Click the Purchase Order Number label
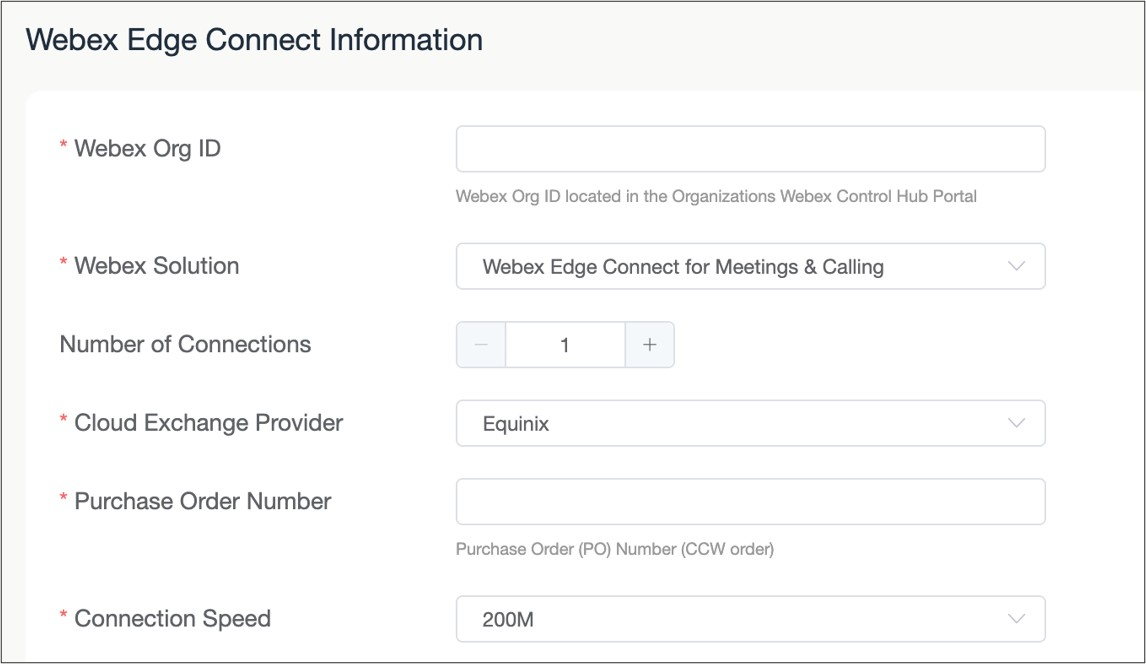This screenshot has width=1146, height=664. coord(202,501)
